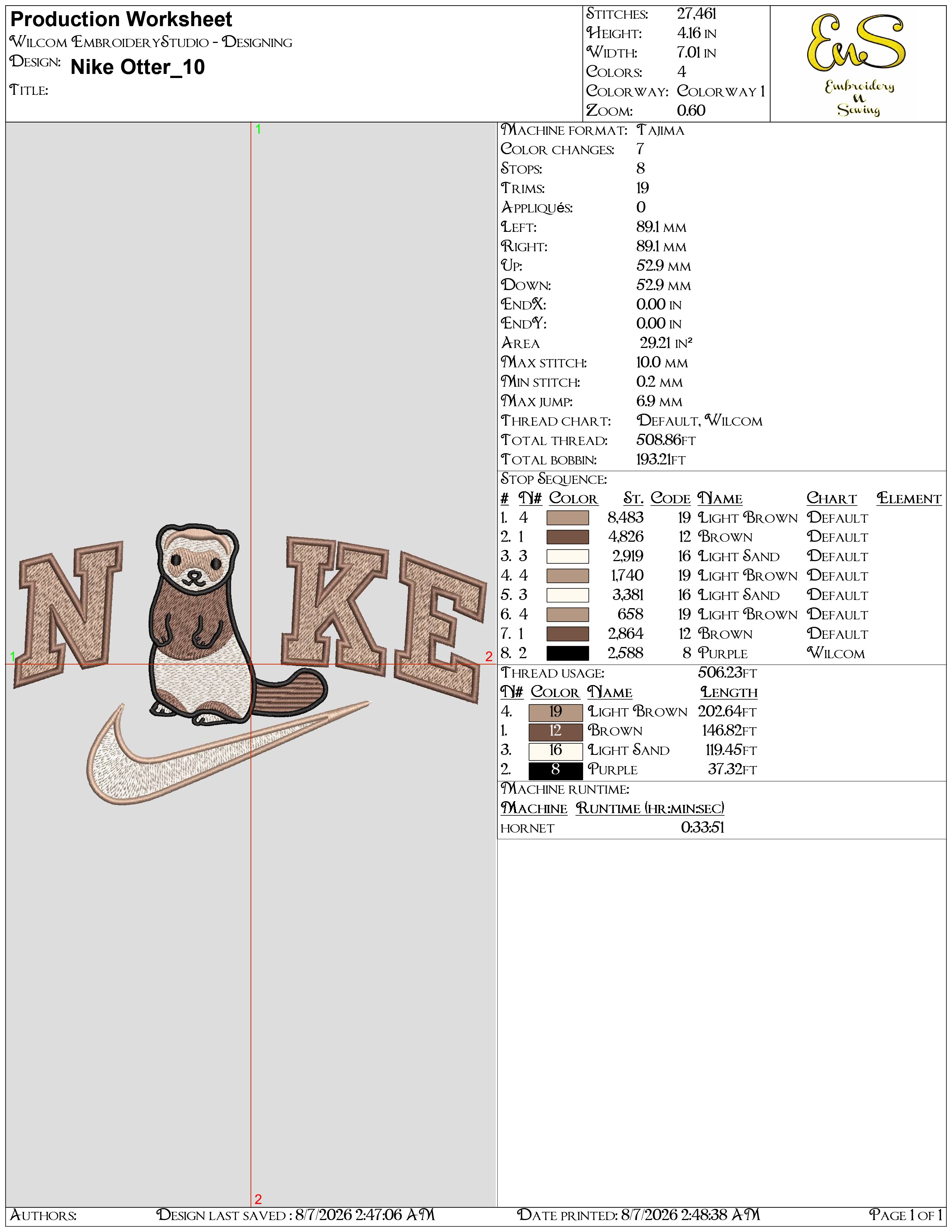The image size is (952, 1232).
Task: Select the total thread value "508.86FT"
Action: [666, 440]
